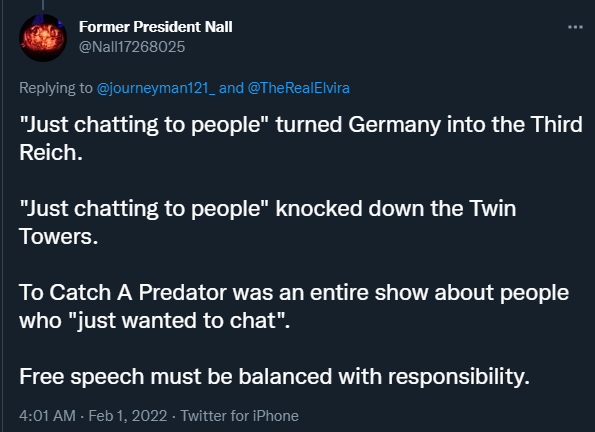595x432 pixels.
Task: Click the thread connector line above avatar
Action: pos(43,5)
